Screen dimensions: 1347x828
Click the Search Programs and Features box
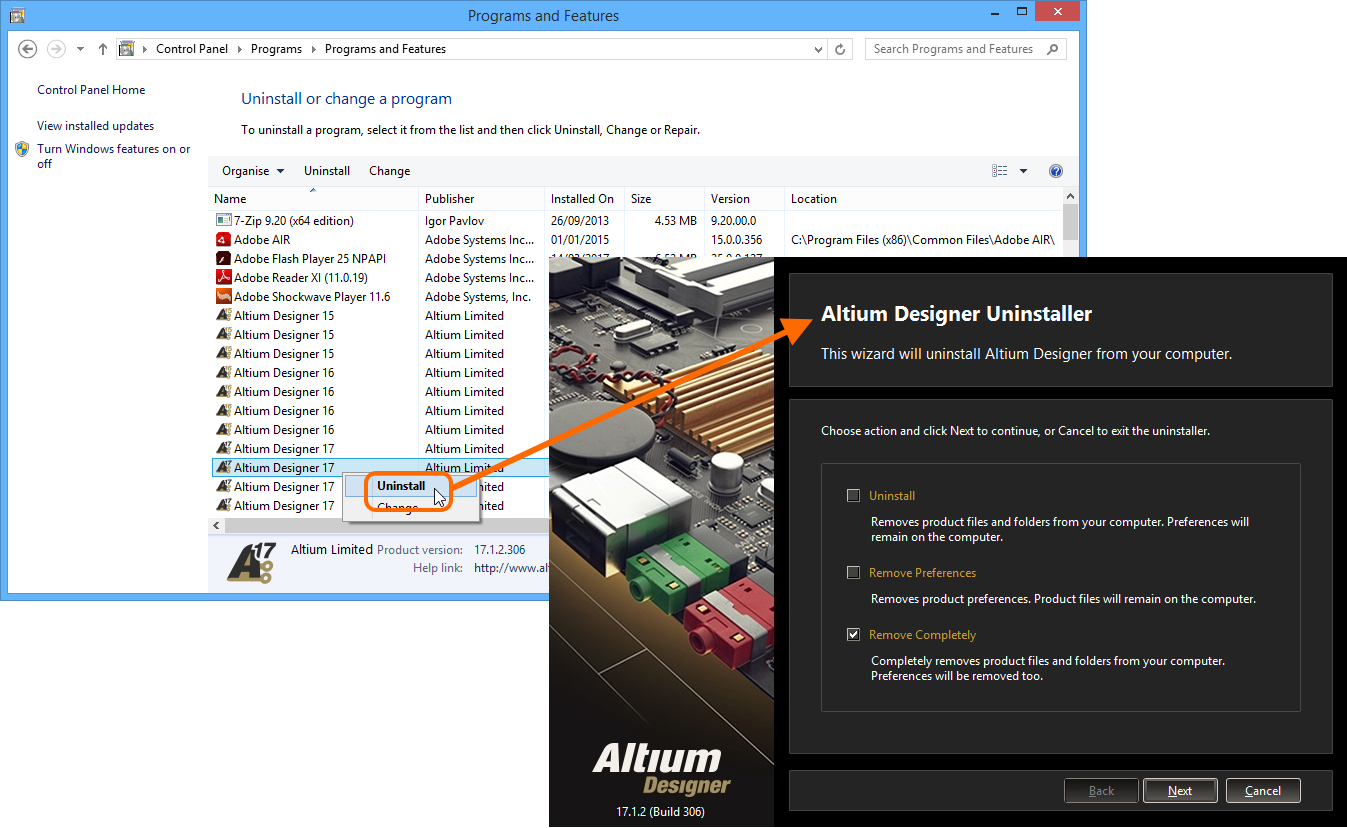coord(955,49)
